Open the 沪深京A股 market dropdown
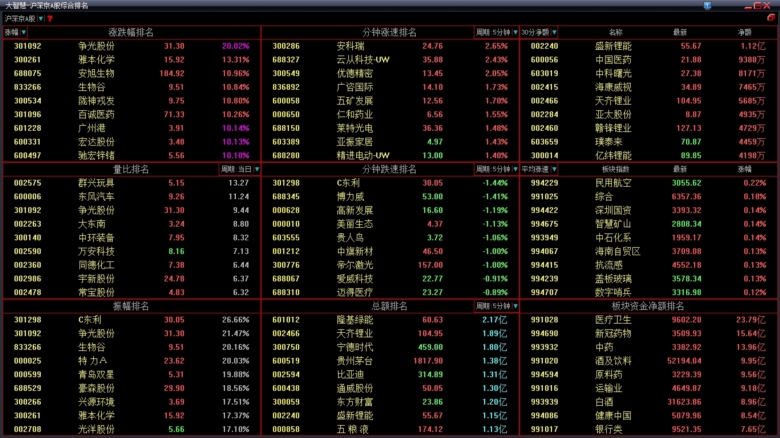 [24, 19]
